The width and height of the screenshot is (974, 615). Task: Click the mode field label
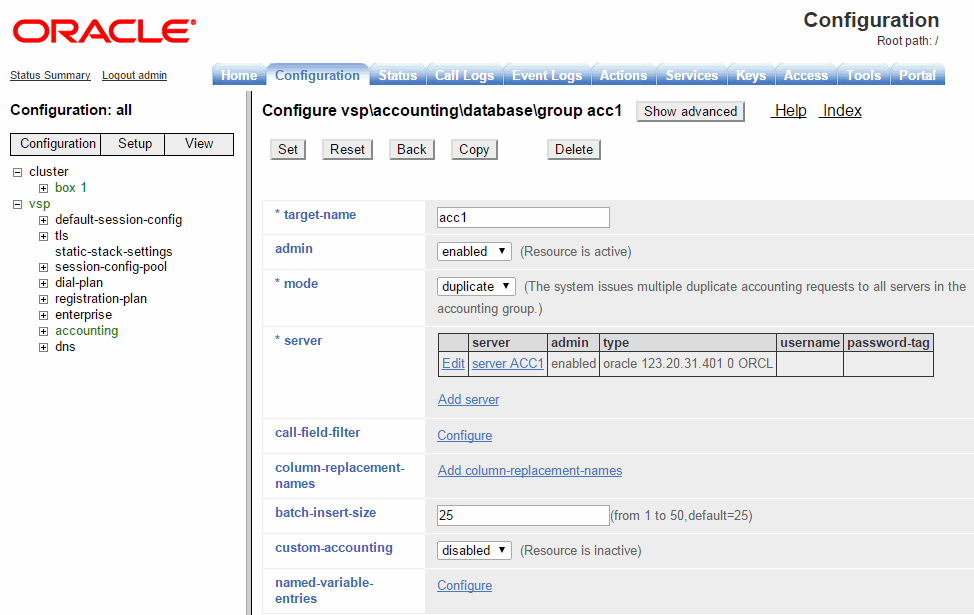[296, 283]
